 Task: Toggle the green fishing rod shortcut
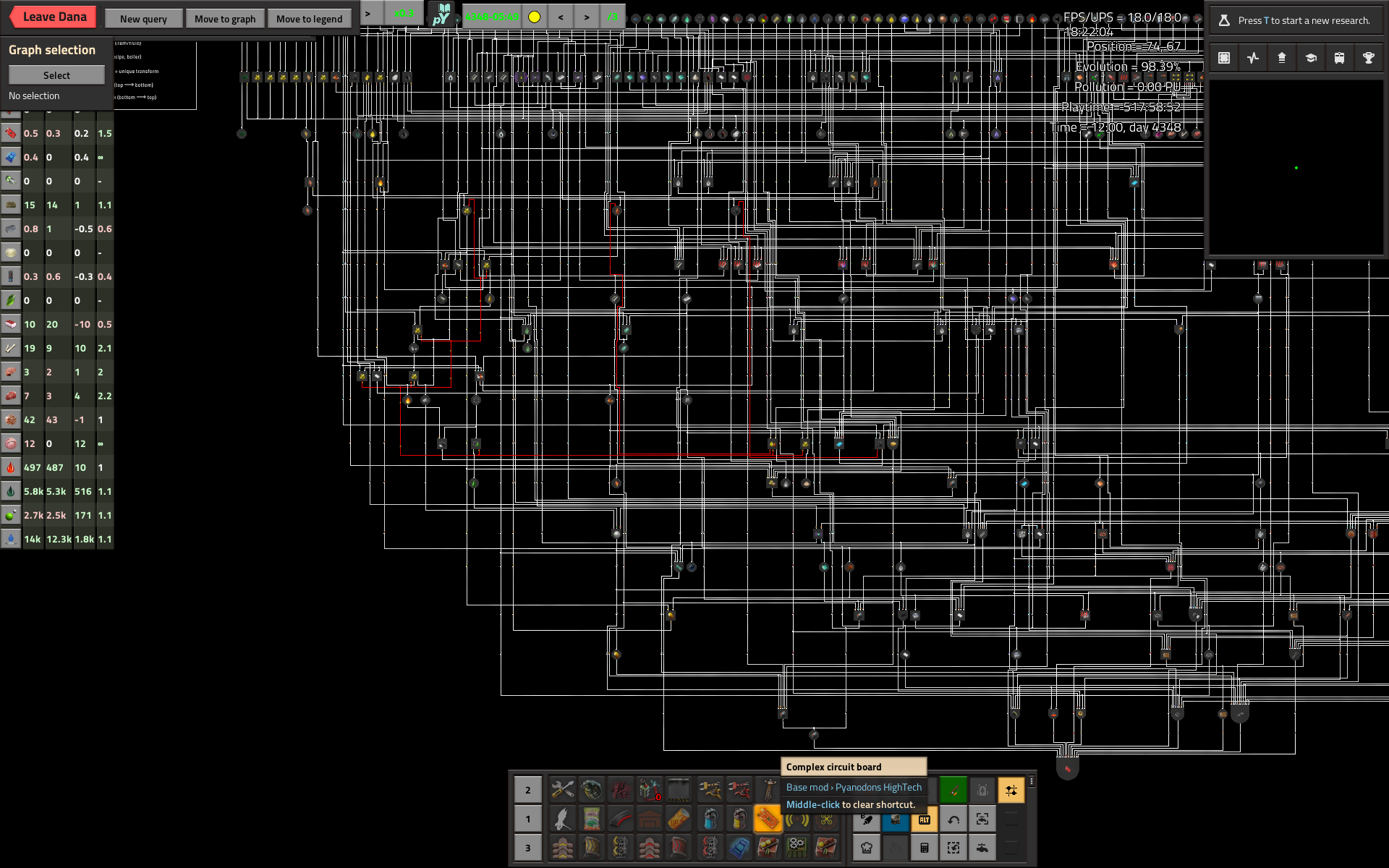953,791
